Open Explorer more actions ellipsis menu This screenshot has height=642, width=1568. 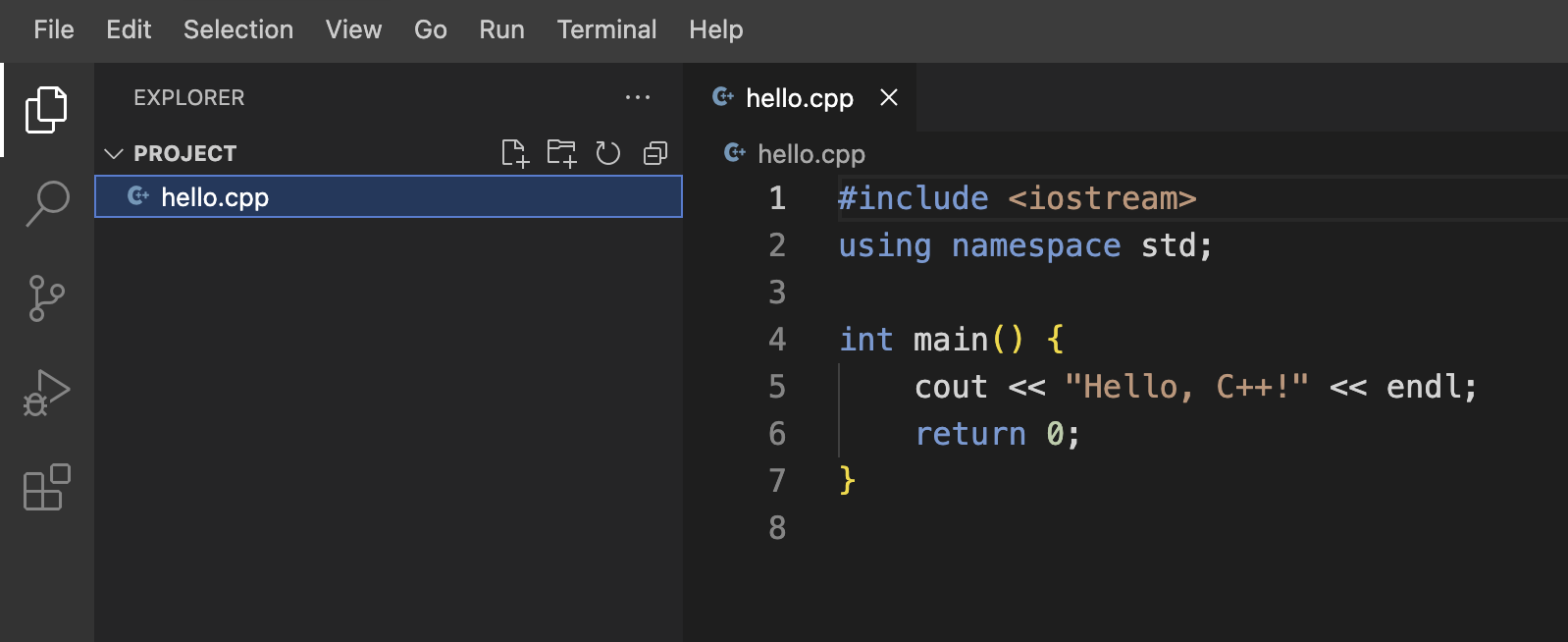tap(638, 97)
